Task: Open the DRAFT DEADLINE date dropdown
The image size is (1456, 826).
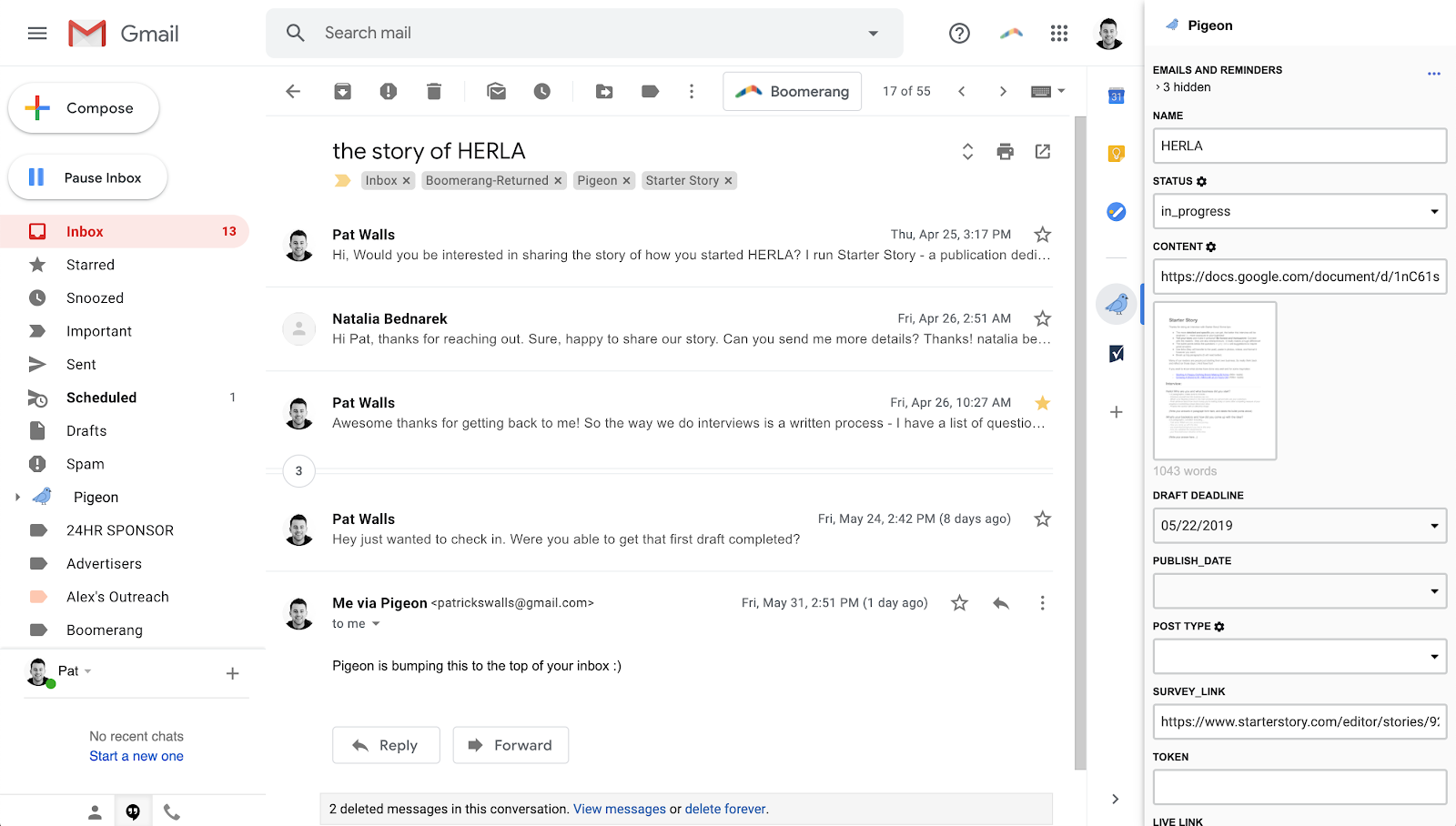Action: (1299, 525)
